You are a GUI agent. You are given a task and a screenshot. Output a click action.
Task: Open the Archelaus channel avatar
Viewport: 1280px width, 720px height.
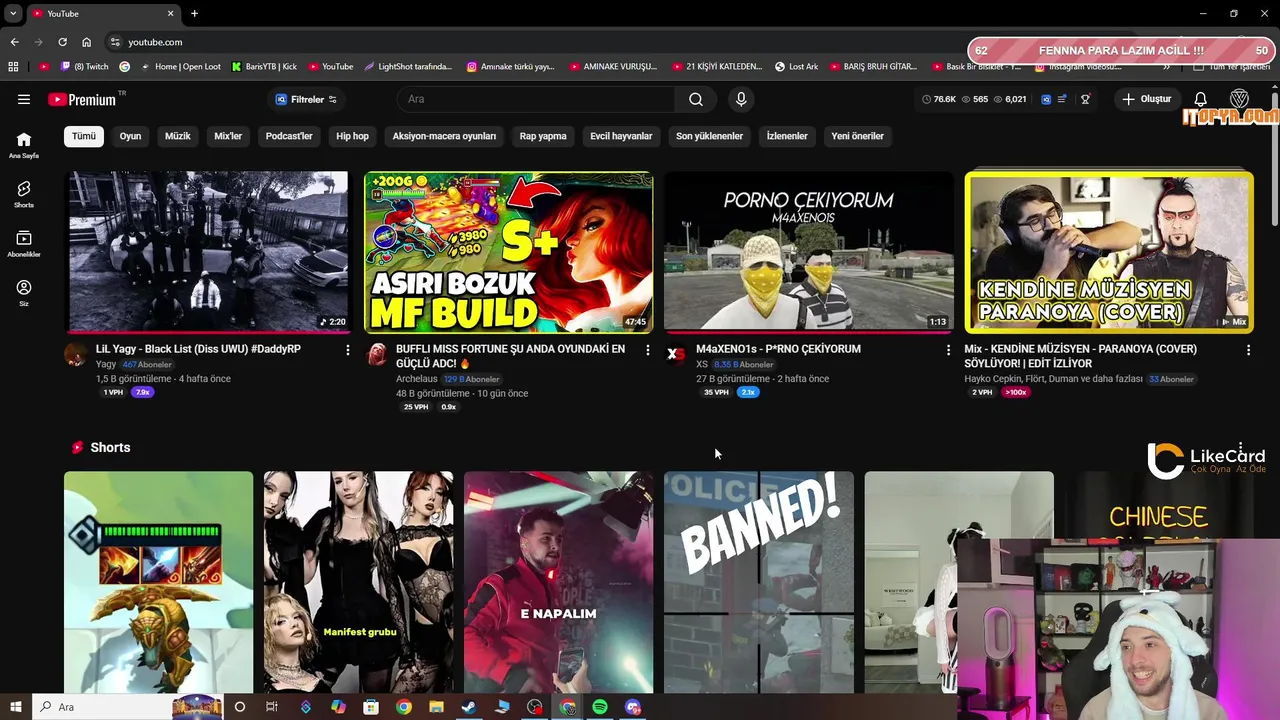click(x=377, y=354)
